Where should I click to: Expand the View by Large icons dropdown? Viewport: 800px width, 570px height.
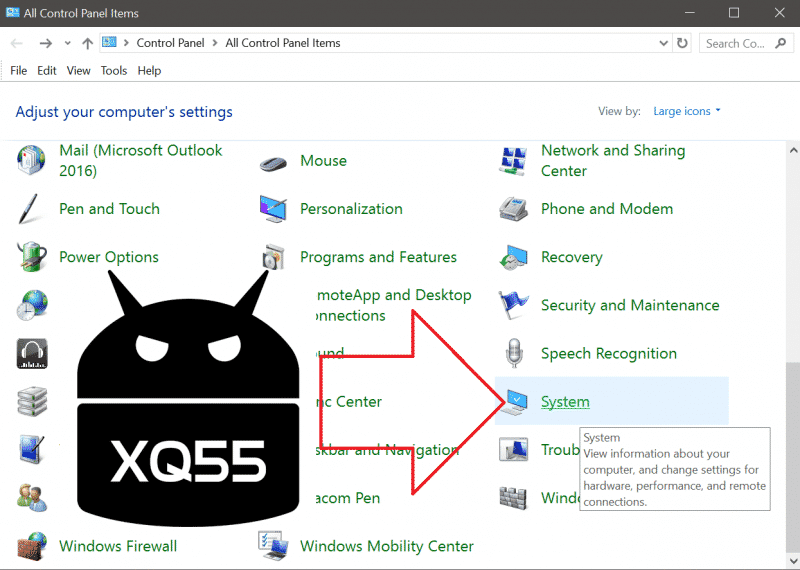pyautogui.click(x=687, y=111)
